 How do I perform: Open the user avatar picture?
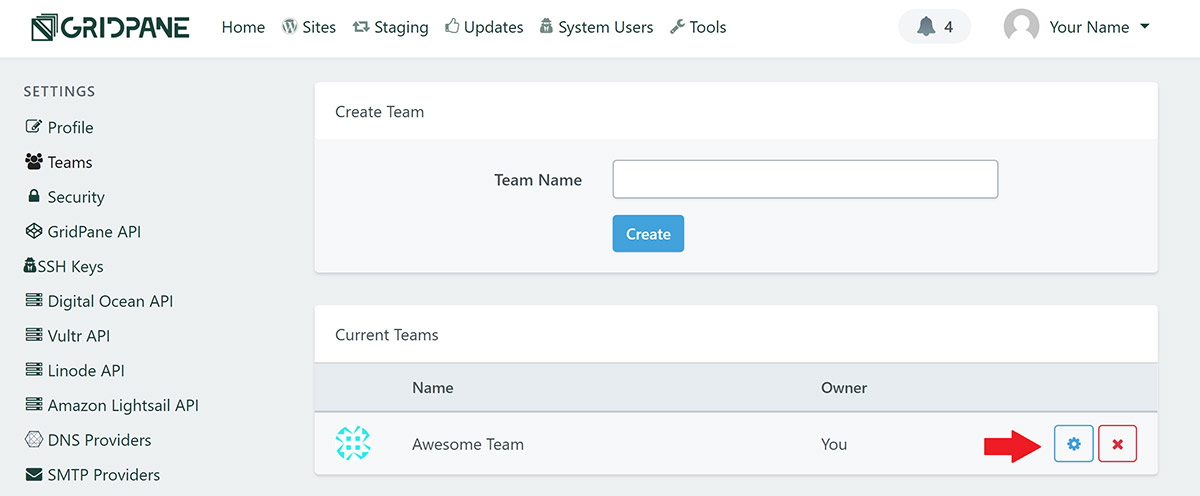(1021, 27)
